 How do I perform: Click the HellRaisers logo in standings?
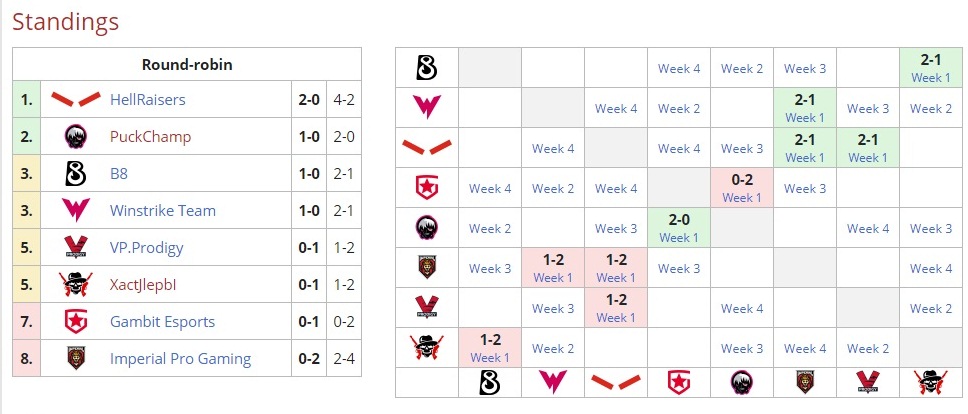click(x=76, y=100)
